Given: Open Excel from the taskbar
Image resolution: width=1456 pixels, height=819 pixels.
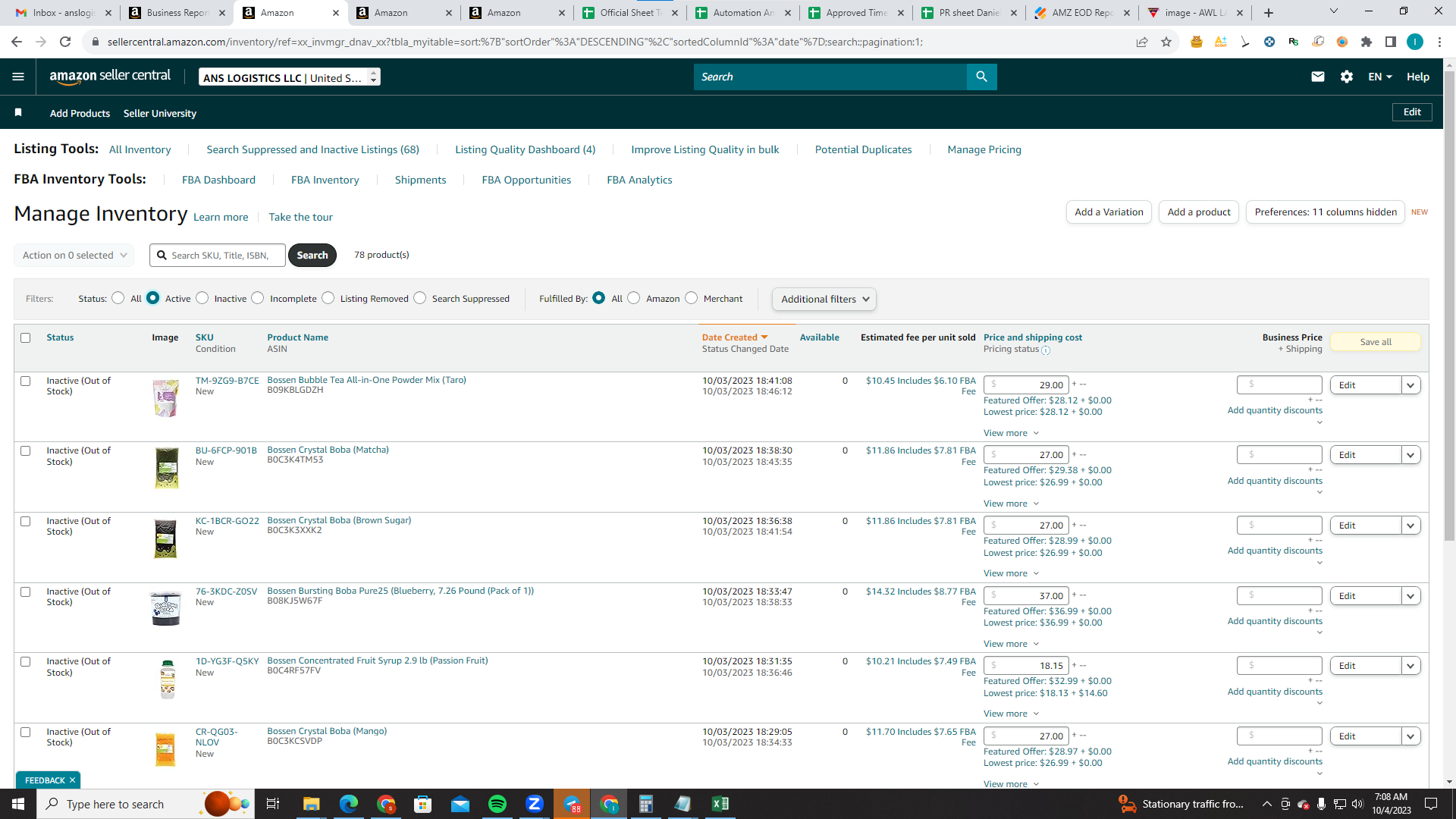Looking at the screenshot, I should pos(720,804).
